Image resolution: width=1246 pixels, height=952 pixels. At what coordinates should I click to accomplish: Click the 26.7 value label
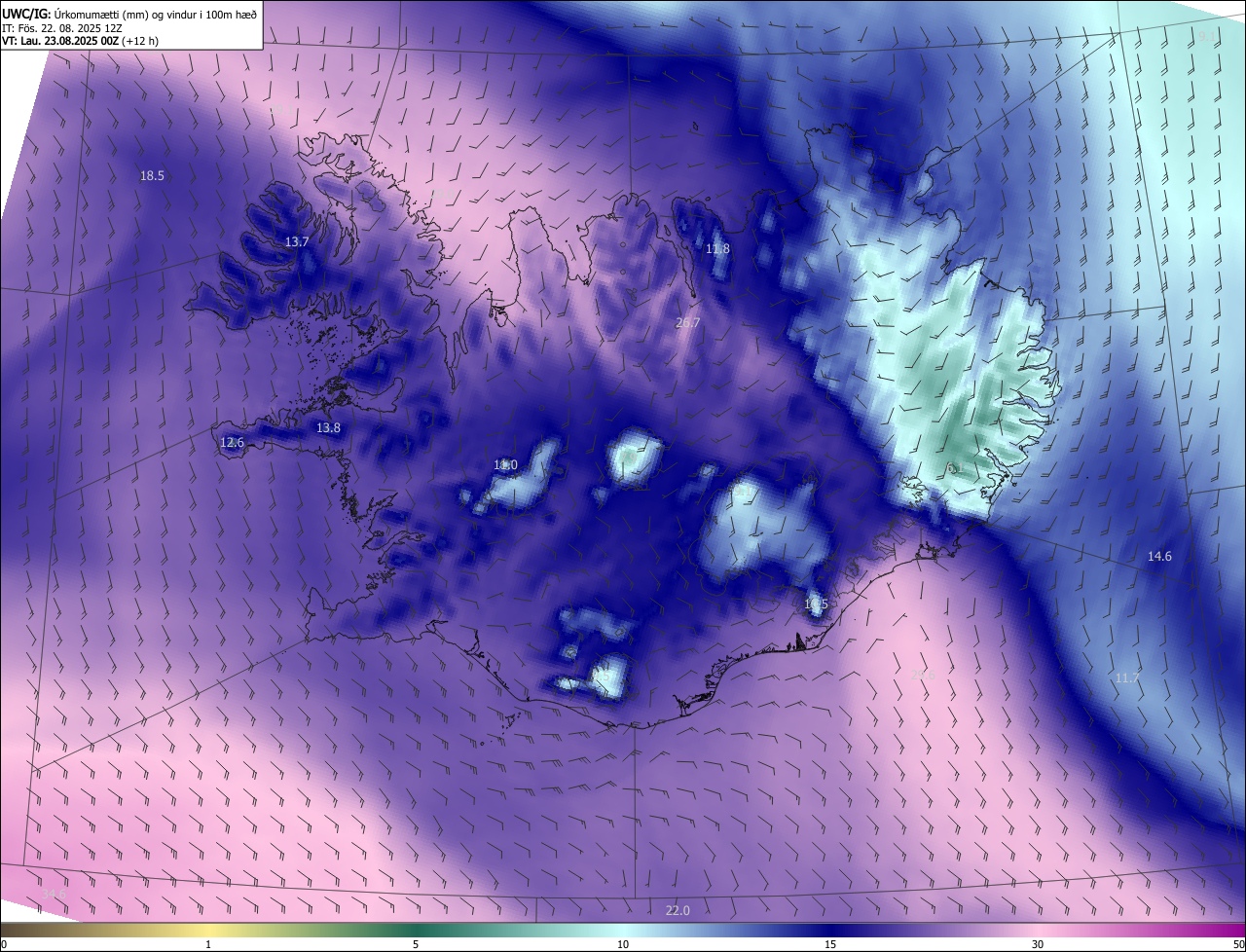click(x=688, y=322)
